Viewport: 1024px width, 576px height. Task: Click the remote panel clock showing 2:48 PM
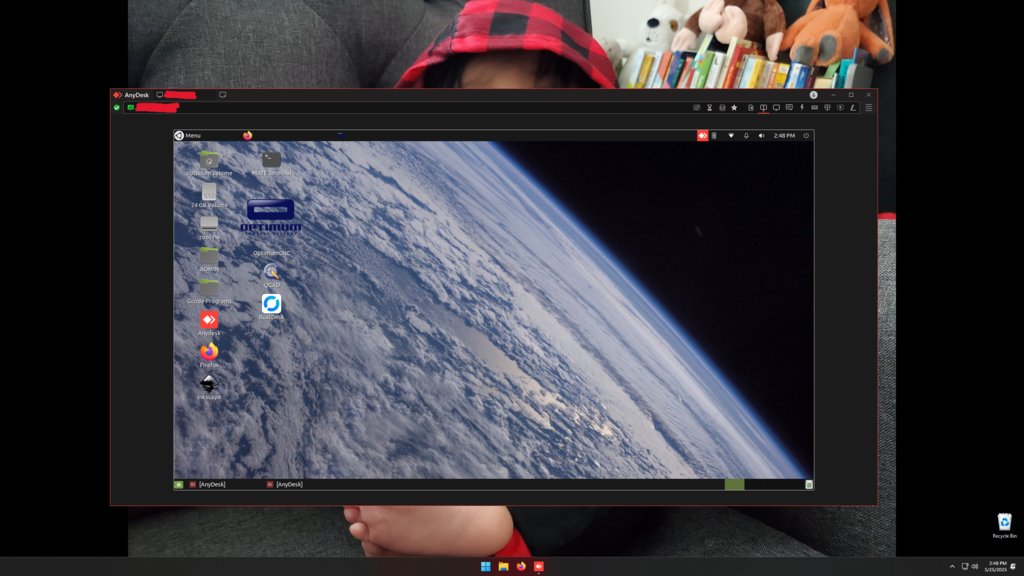pyautogui.click(x=784, y=135)
